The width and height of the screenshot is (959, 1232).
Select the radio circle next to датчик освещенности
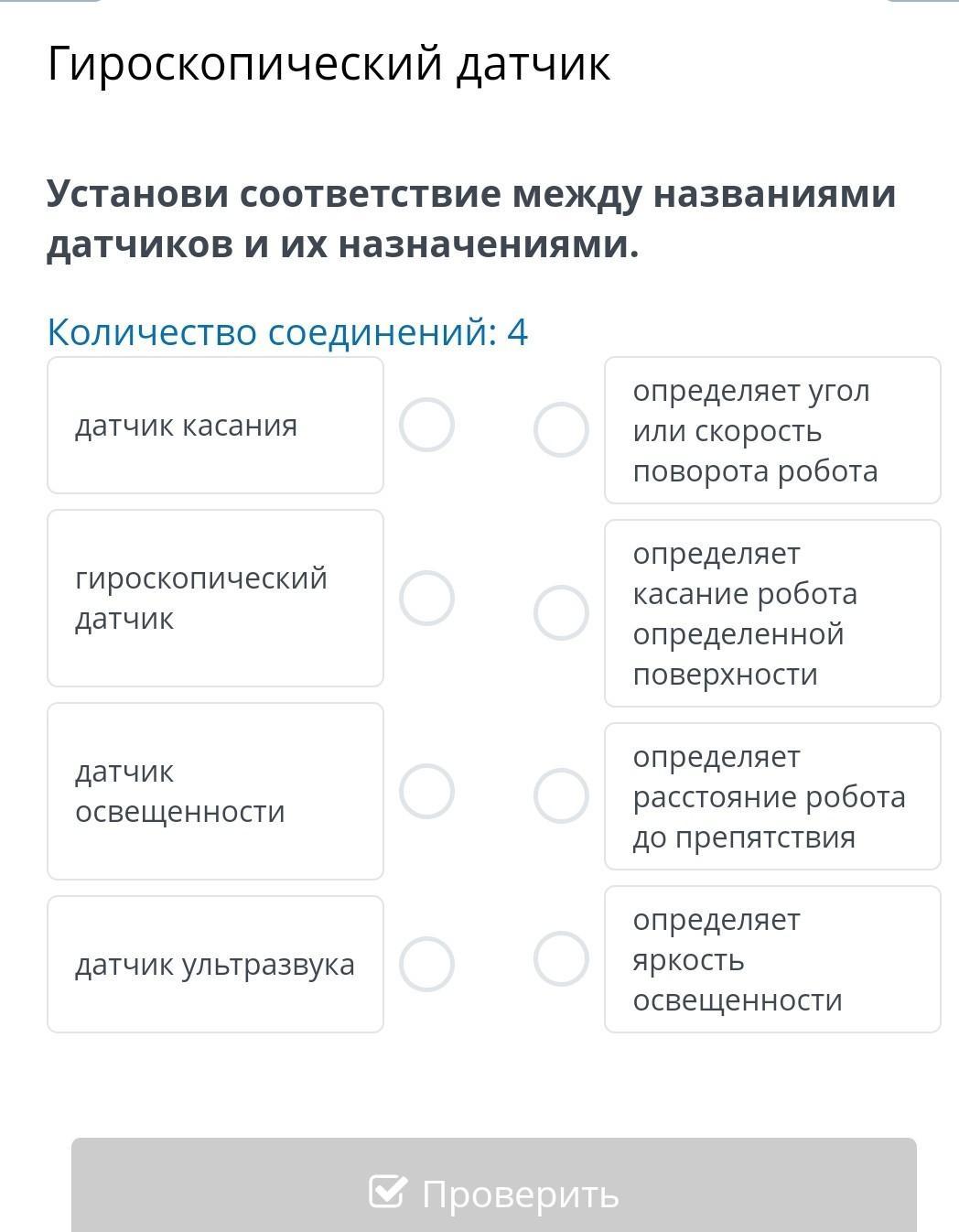[426, 791]
